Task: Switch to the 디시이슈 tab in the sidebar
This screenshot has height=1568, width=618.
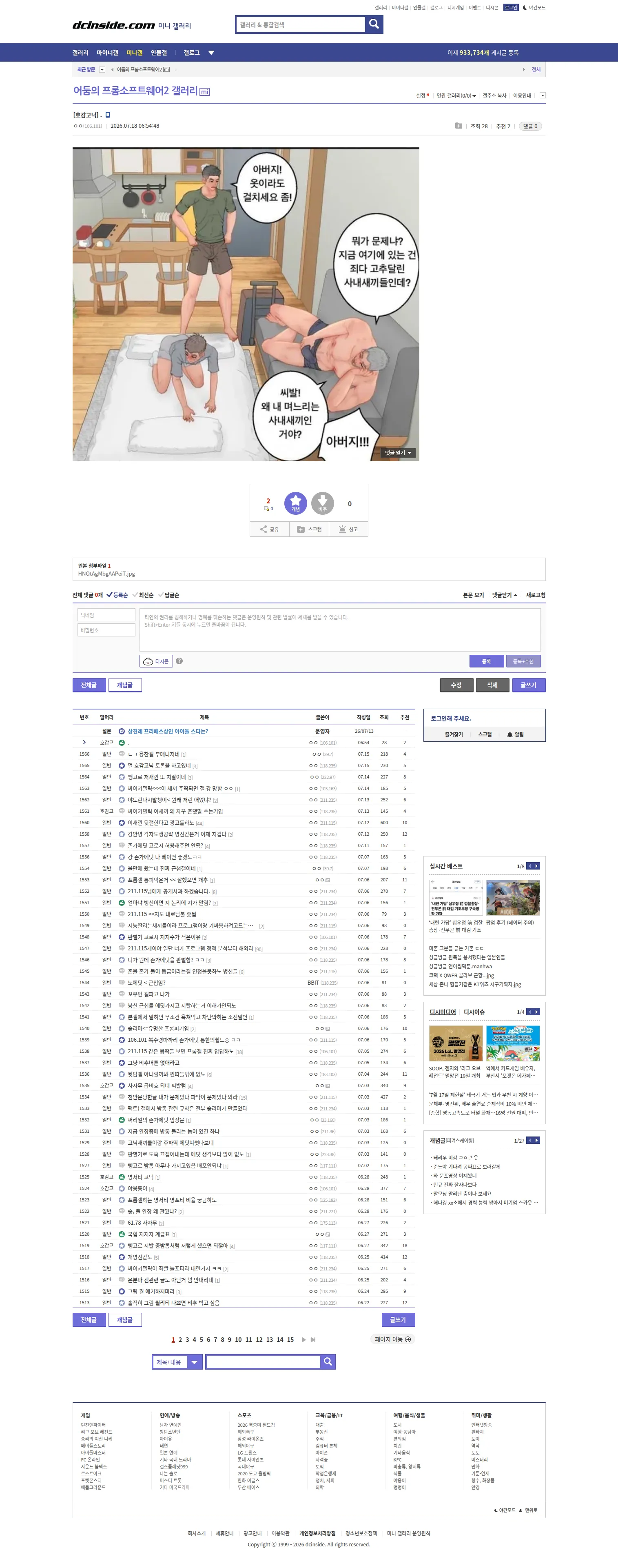Action: pyautogui.click(x=474, y=1012)
